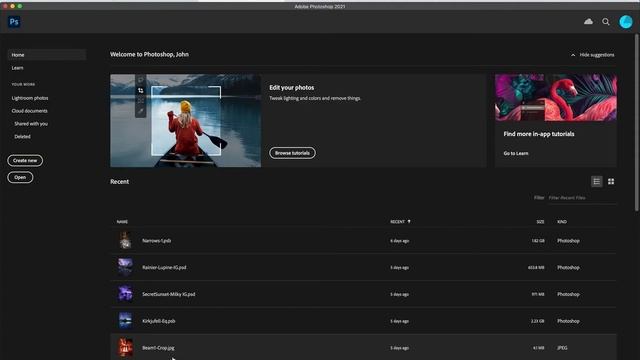640x360 pixels.
Task: Open the user account avatar
Action: pos(625,22)
